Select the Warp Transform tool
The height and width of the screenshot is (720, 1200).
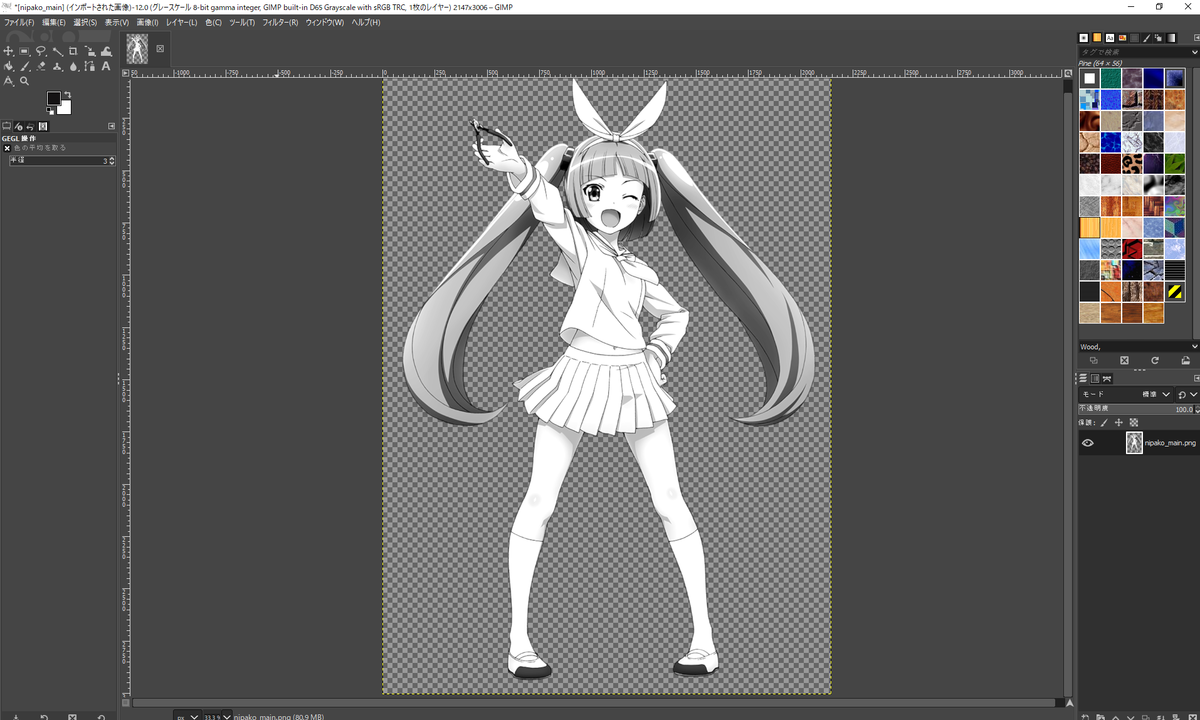point(106,51)
